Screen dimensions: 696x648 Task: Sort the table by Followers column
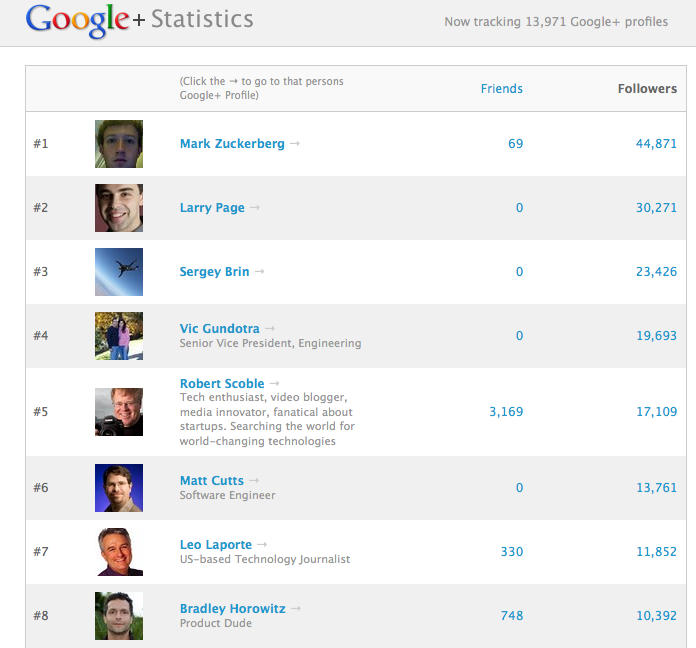pos(647,89)
